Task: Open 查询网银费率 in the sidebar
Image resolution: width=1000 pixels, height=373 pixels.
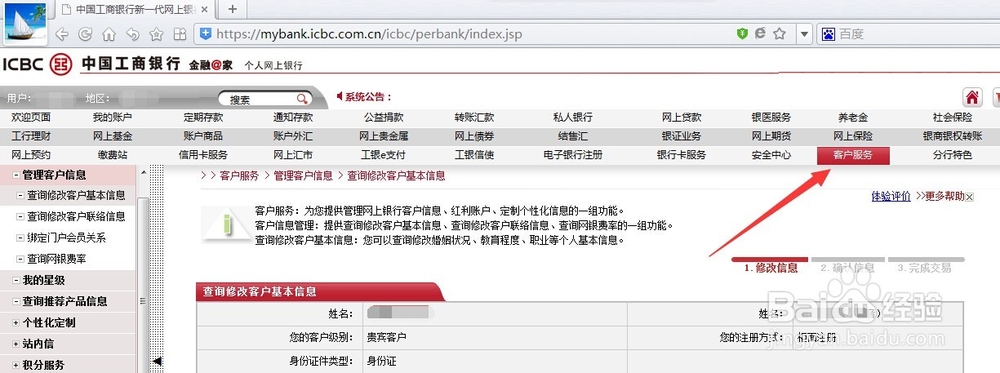Action: pos(57,259)
